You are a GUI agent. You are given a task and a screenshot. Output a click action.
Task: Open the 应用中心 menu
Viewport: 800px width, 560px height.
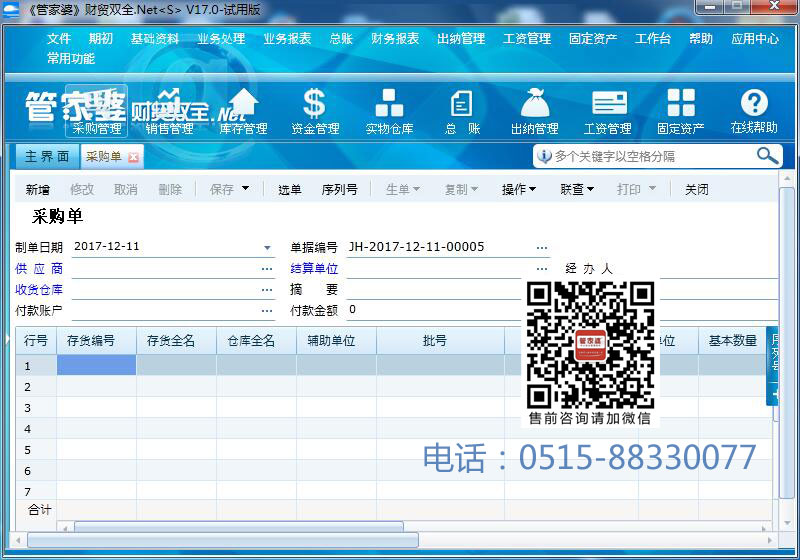(x=755, y=39)
